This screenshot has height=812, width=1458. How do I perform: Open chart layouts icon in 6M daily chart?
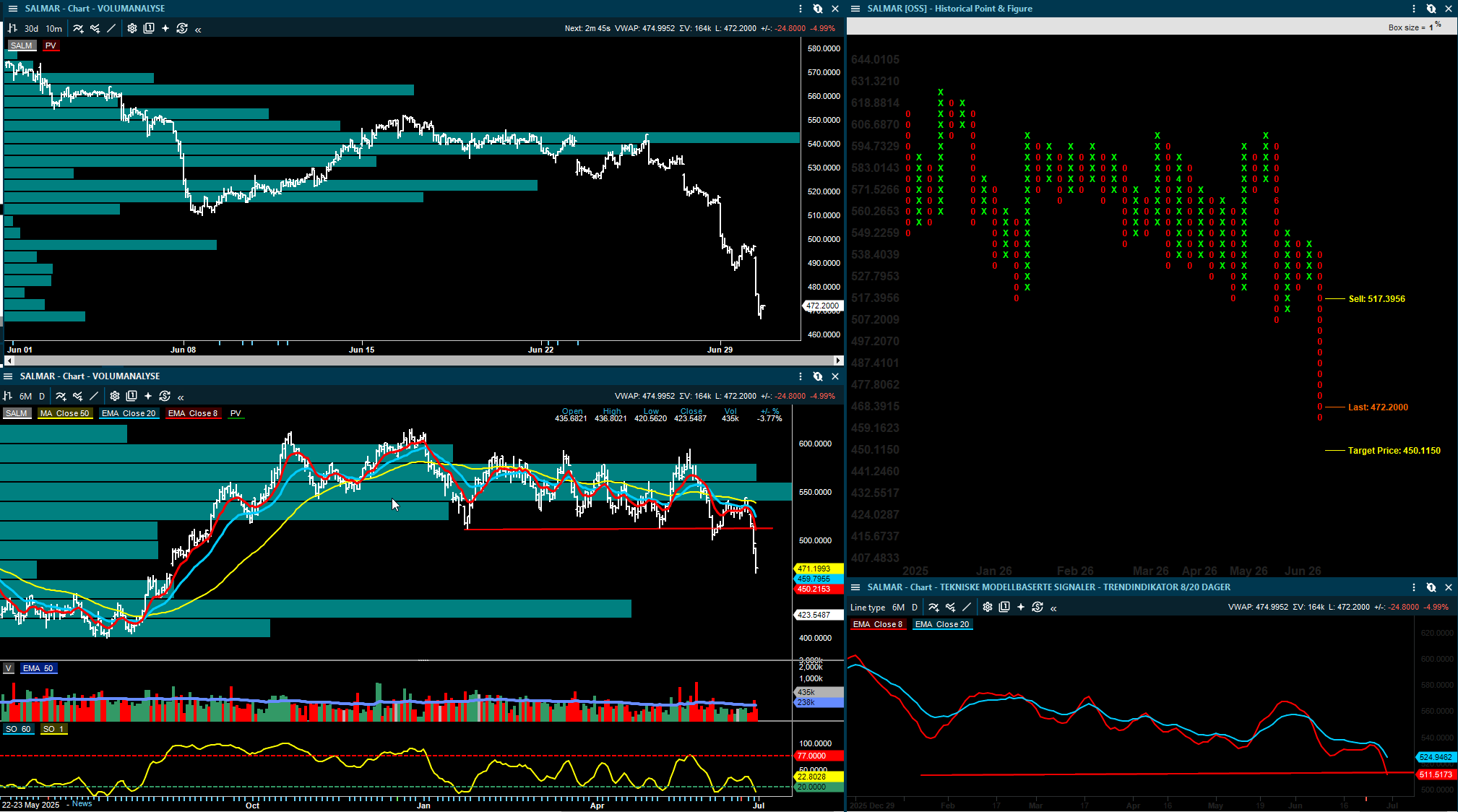tap(131, 396)
